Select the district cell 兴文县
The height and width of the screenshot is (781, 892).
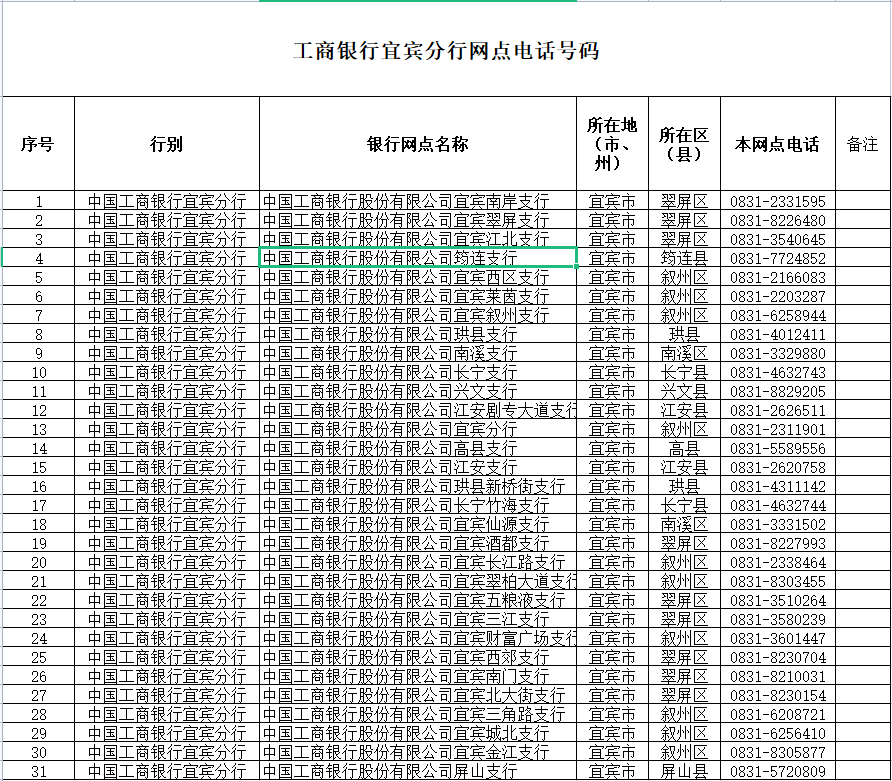684,391
